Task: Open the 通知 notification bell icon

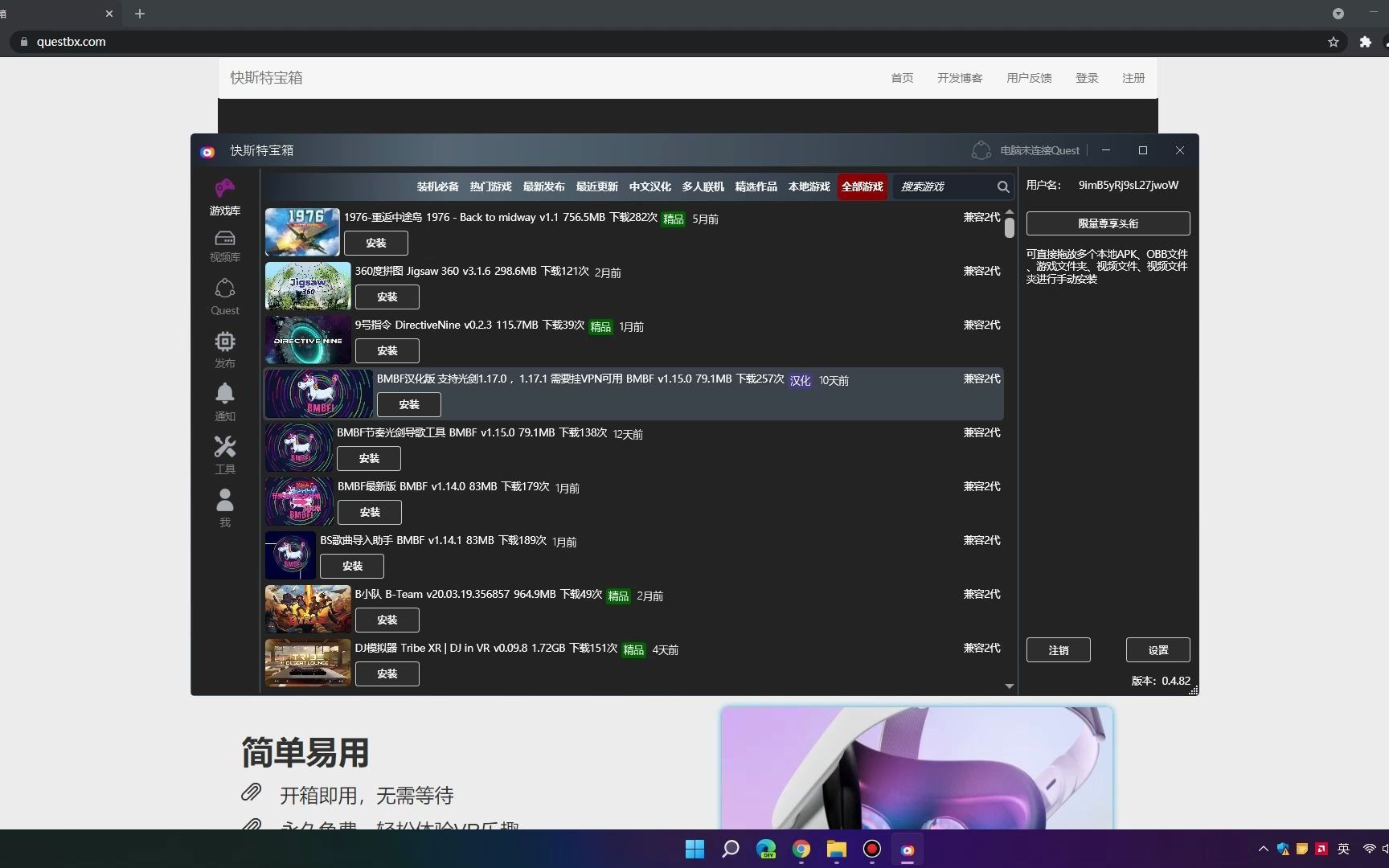Action: click(x=225, y=393)
